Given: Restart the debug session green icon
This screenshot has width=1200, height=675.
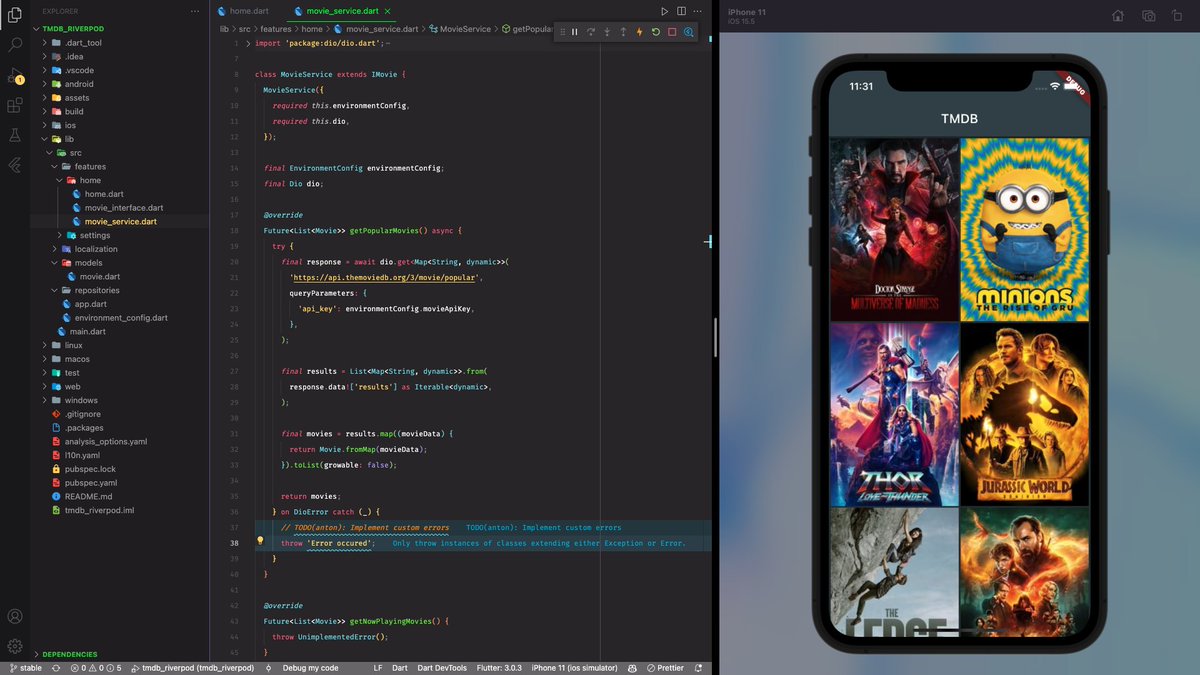Looking at the screenshot, I should [x=656, y=32].
